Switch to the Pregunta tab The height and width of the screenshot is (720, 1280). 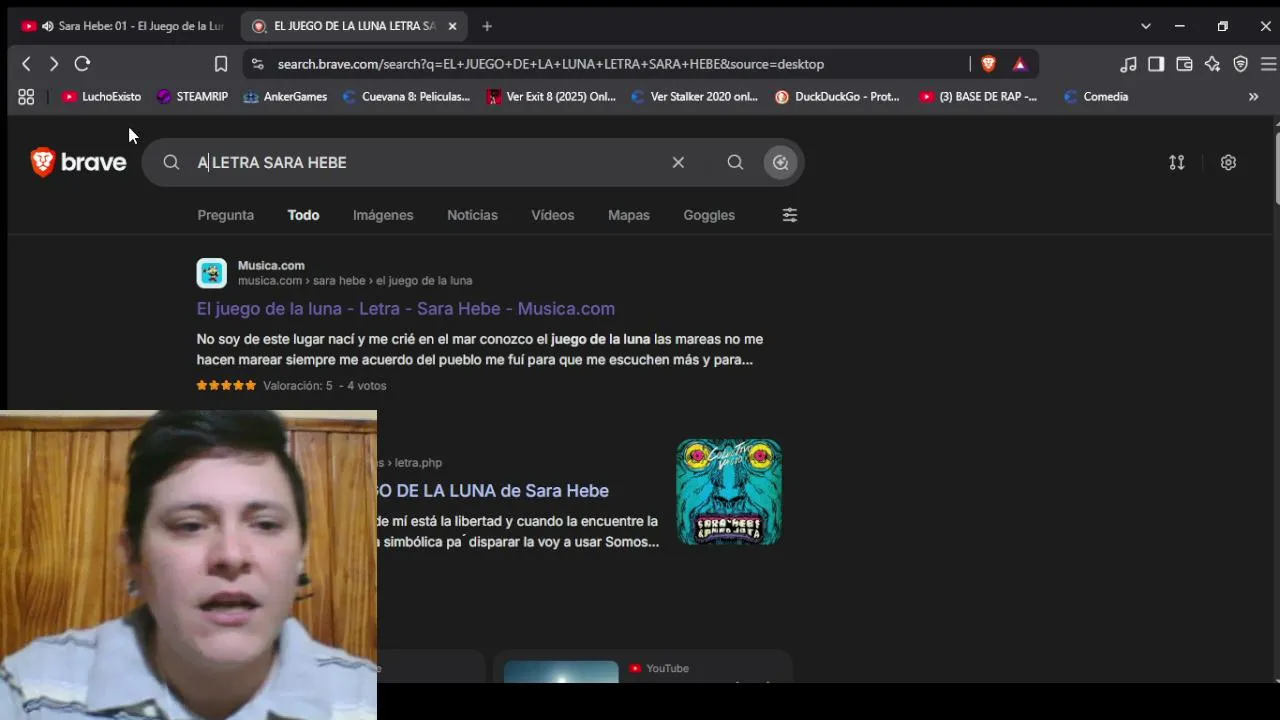pos(225,215)
